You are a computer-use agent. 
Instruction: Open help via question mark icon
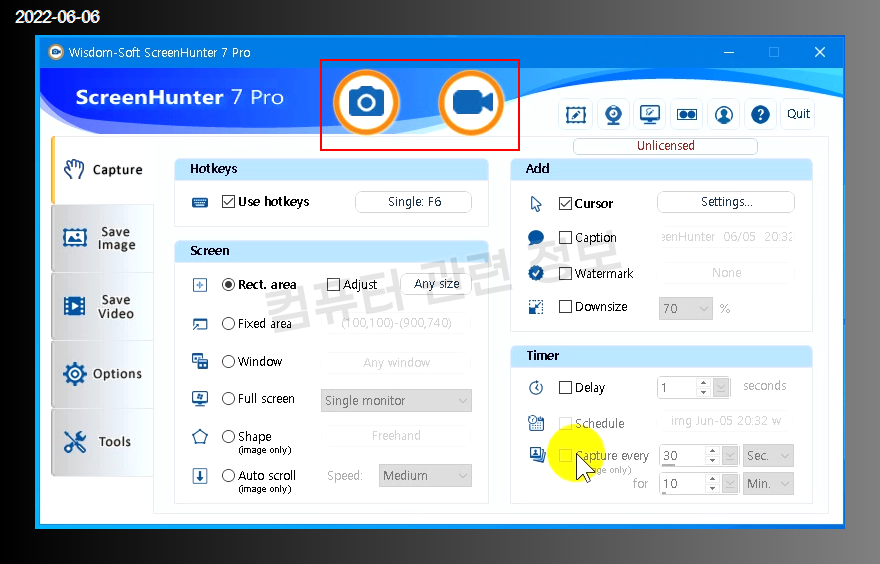pos(760,114)
